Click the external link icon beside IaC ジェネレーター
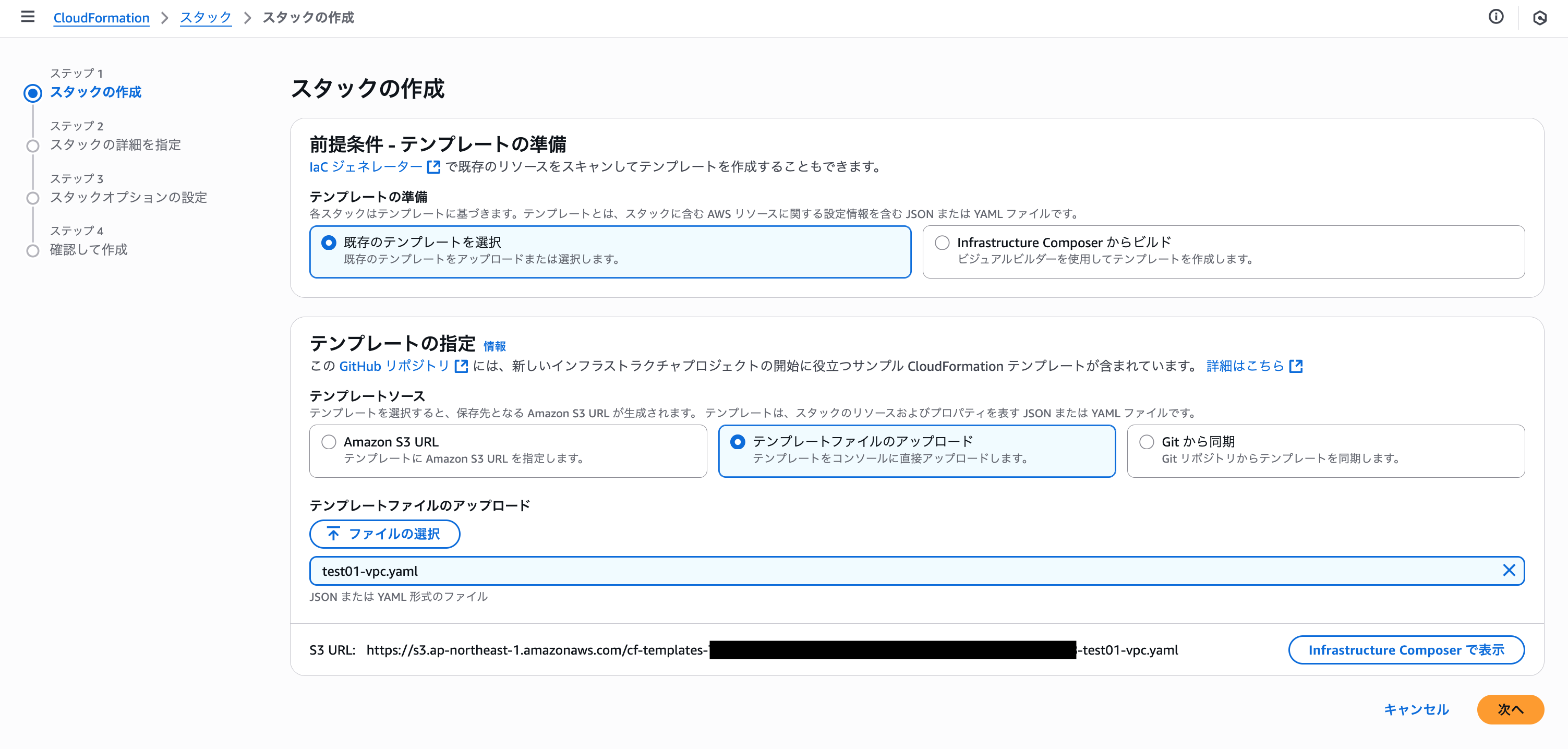 coord(433,166)
